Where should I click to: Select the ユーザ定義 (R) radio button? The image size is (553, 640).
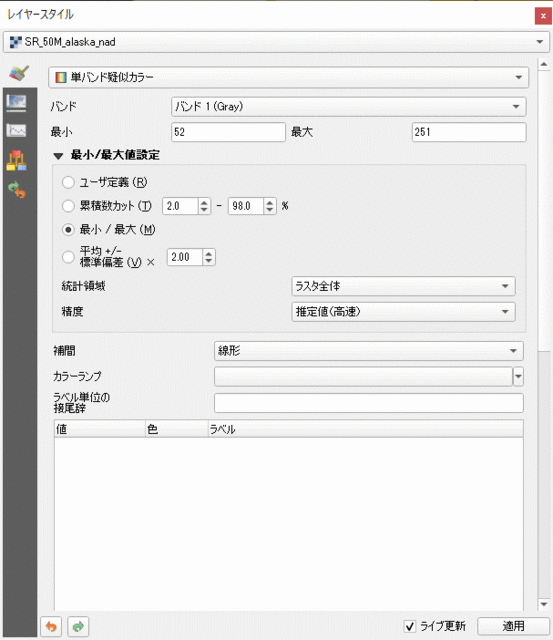coord(68,182)
